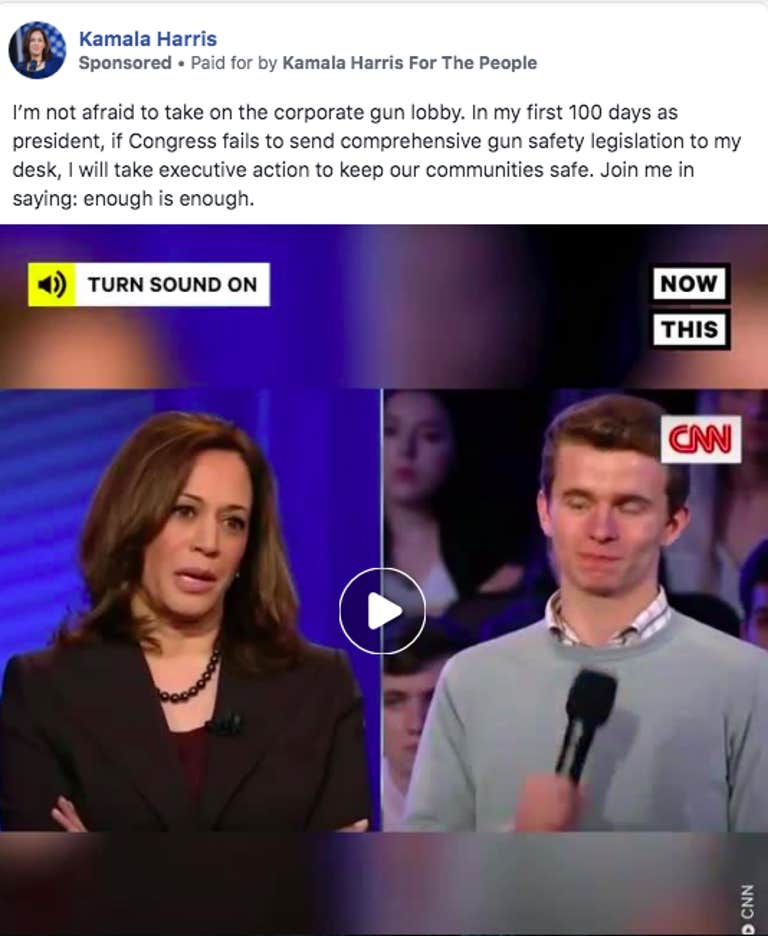
Task: Click the NOW logo box
Action: tap(689, 284)
